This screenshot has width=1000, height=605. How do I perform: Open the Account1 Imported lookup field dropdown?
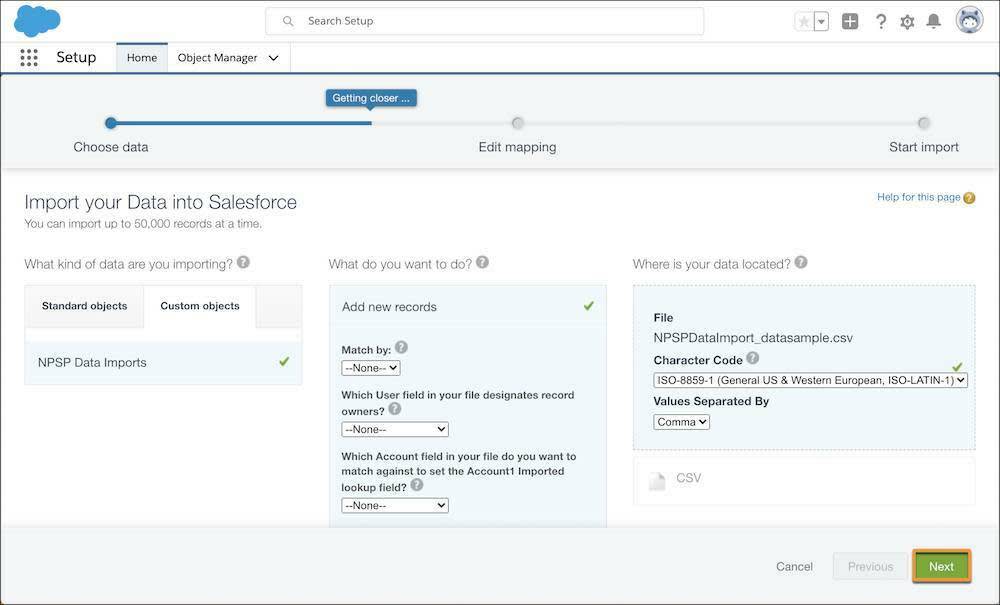(x=395, y=505)
